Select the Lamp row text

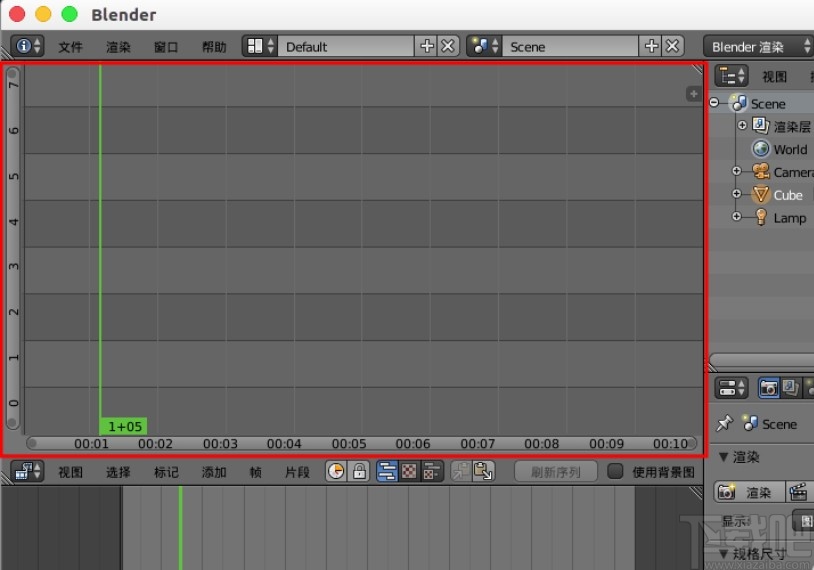790,218
